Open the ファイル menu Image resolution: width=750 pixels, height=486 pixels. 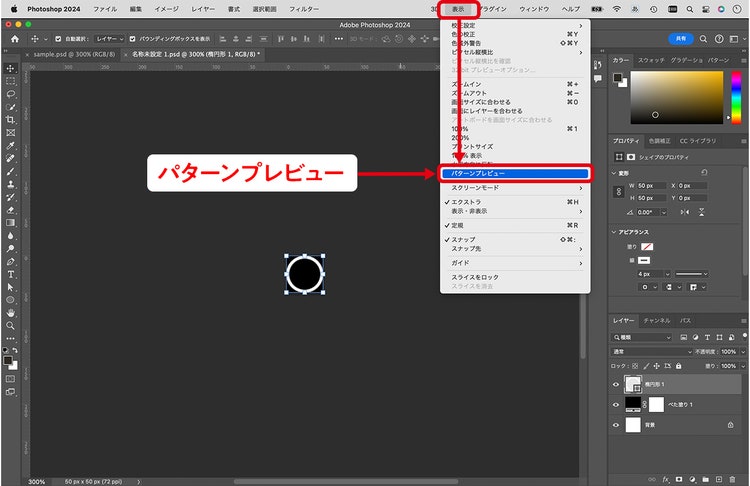105,9
